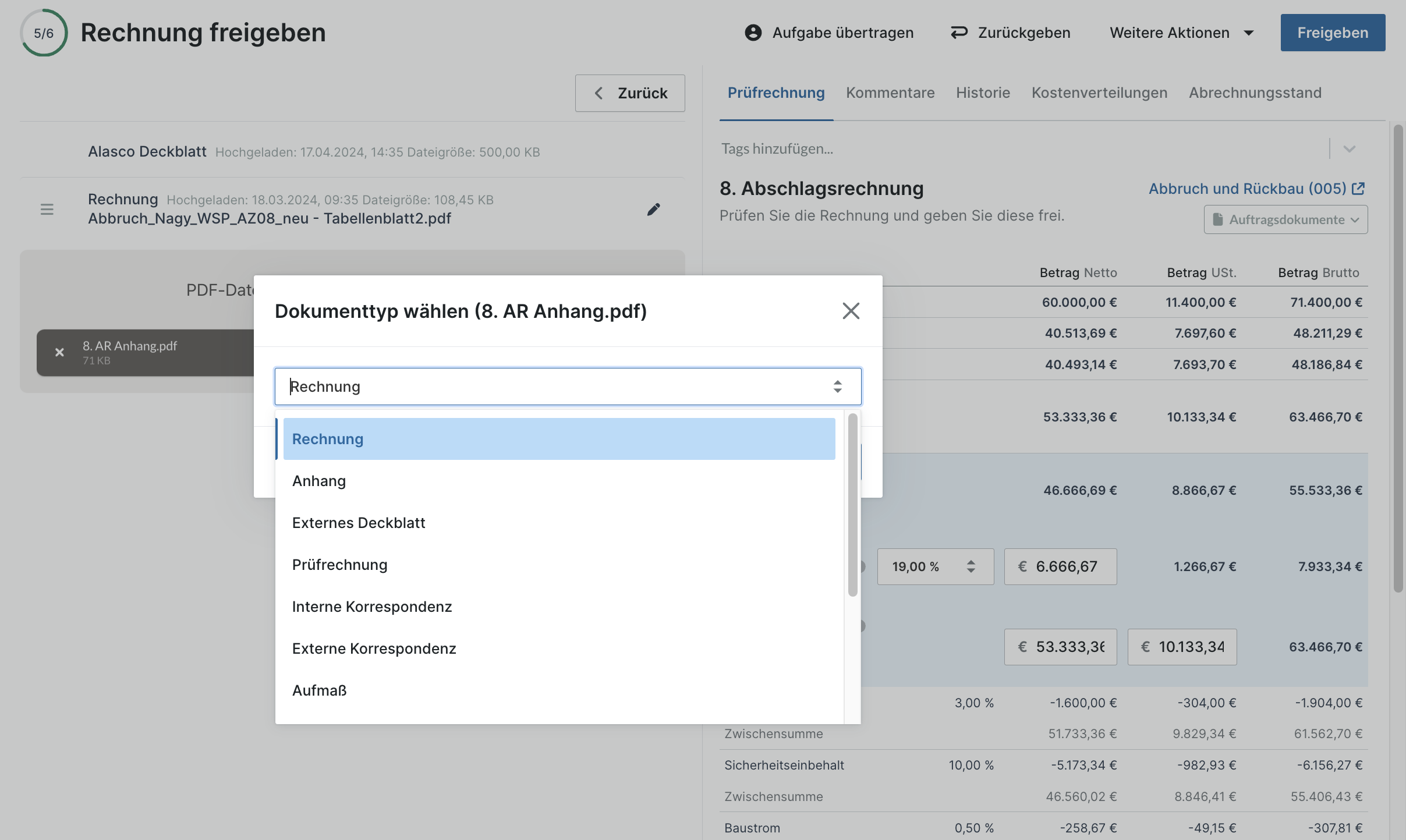
Task: Click the Sicherheitseinbehalt row label
Action: click(x=784, y=765)
